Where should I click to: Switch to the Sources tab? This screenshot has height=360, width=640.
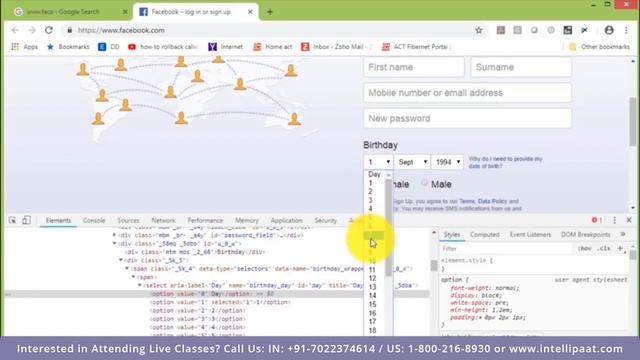(128, 220)
